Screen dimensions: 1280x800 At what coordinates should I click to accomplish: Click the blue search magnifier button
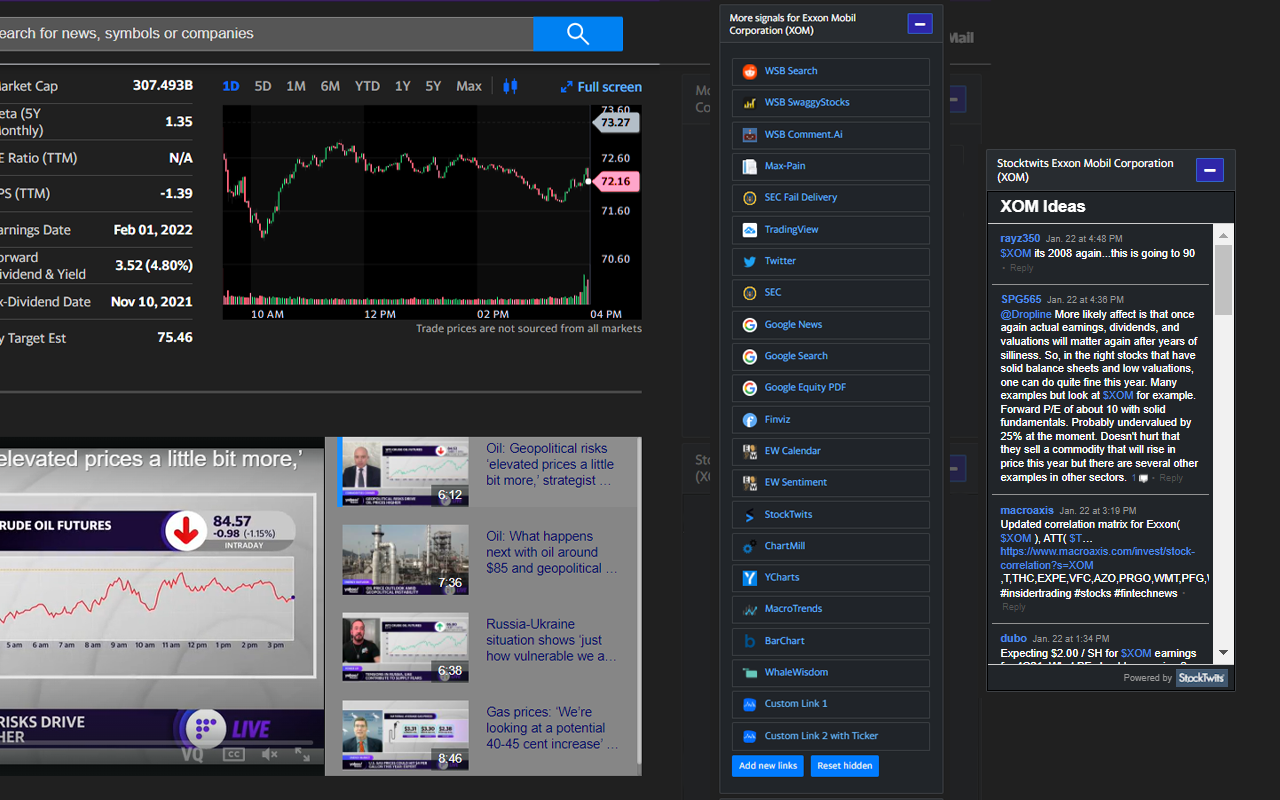[578, 33]
